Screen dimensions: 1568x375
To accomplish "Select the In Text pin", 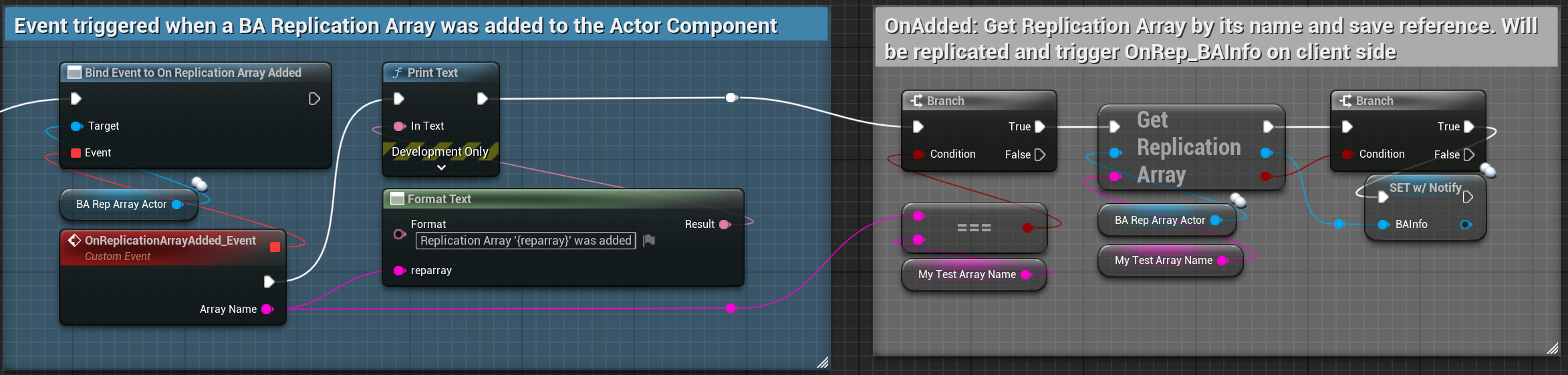I will [x=399, y=126].
